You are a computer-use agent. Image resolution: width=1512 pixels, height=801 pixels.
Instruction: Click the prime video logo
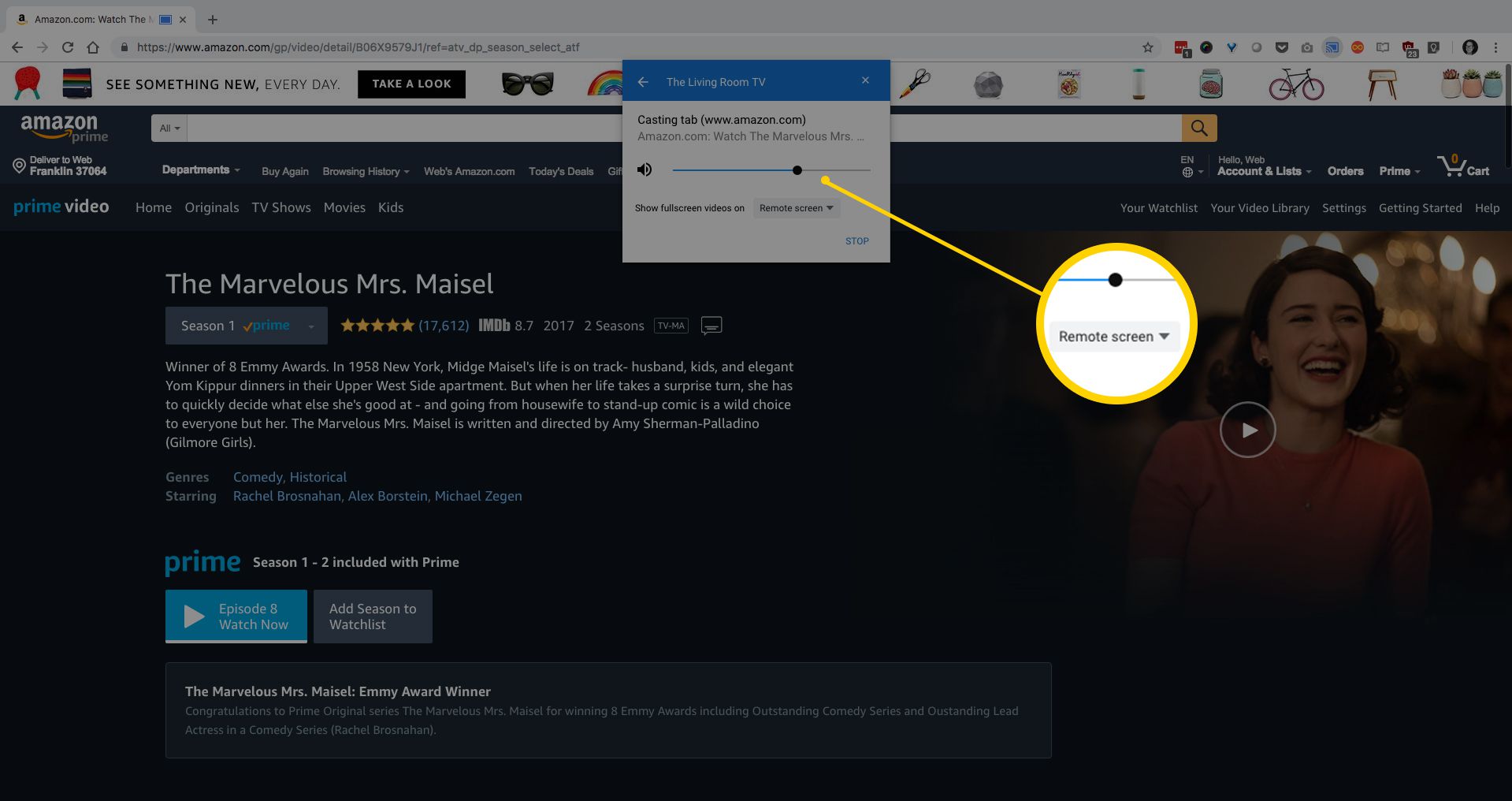(61, 207)
